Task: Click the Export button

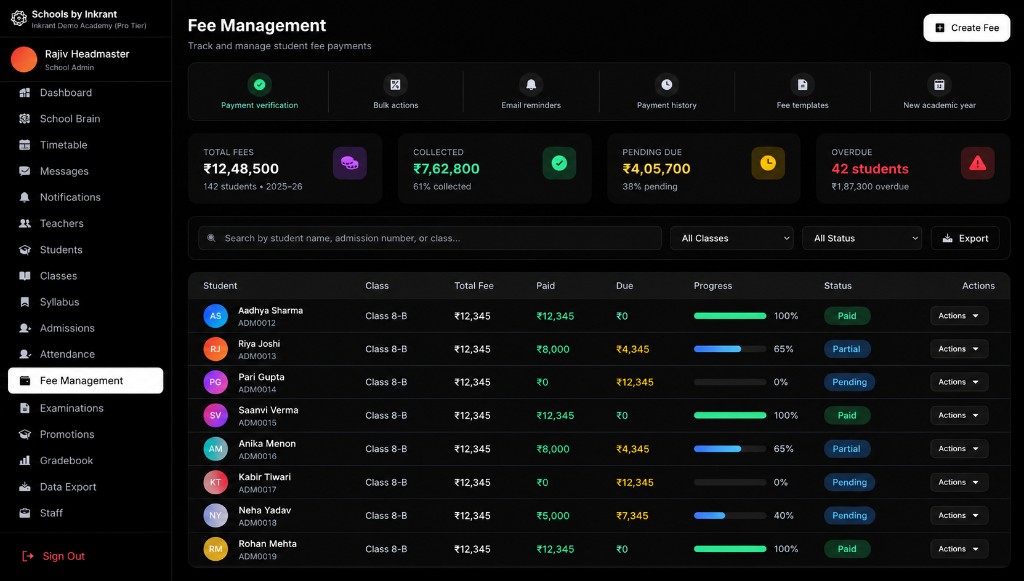Action: [965, 238]
